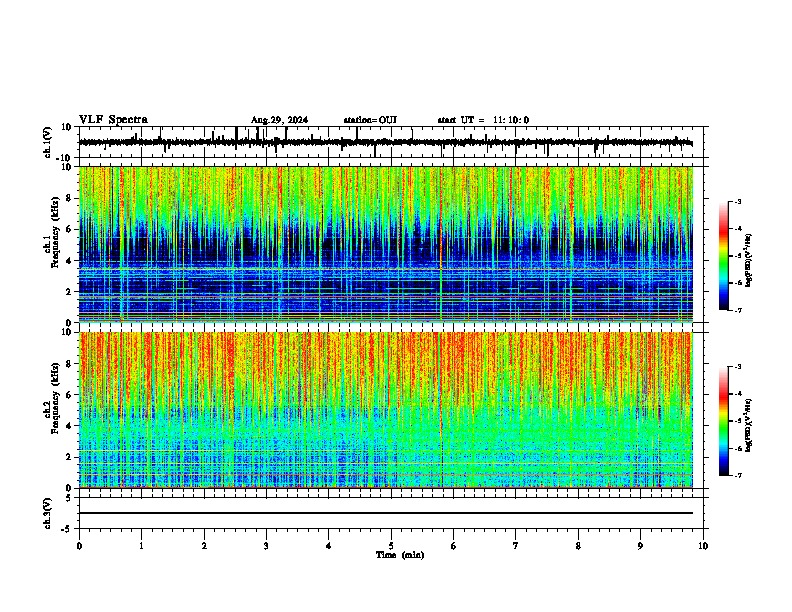The image size is (792, 612).
Task: Click the "start UT = 11:10: 0" text
Action: click(x=483, y=120)
